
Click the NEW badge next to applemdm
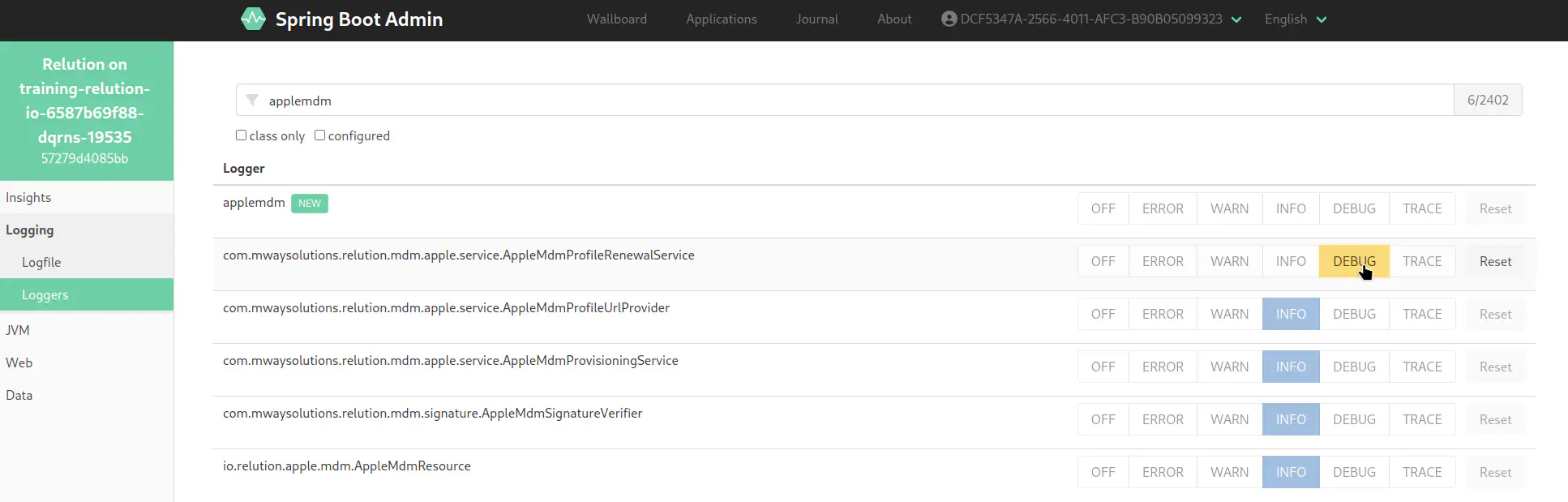(x=309, y=204)
